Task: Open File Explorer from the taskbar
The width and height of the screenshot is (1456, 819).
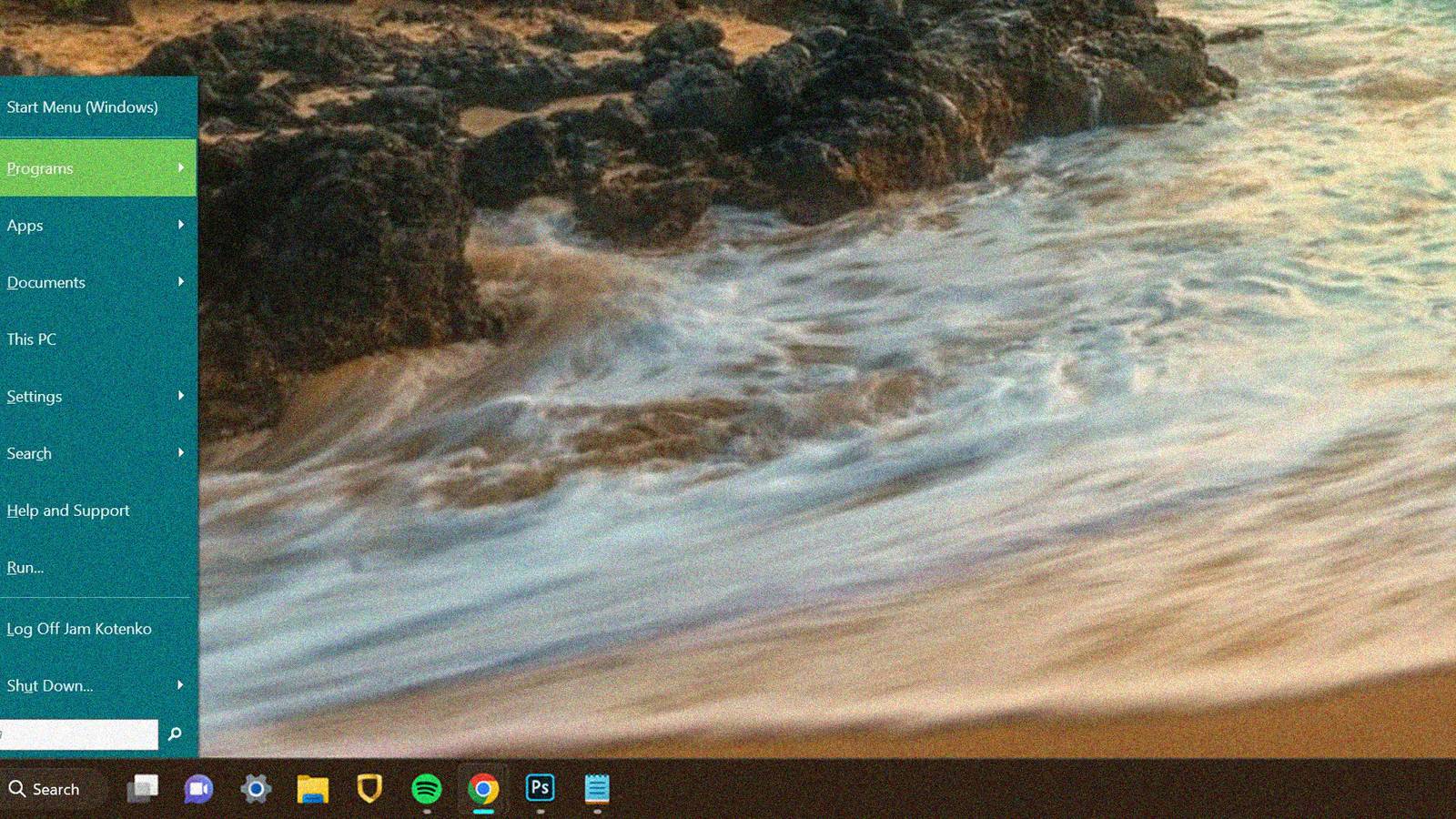Action: 312,790
